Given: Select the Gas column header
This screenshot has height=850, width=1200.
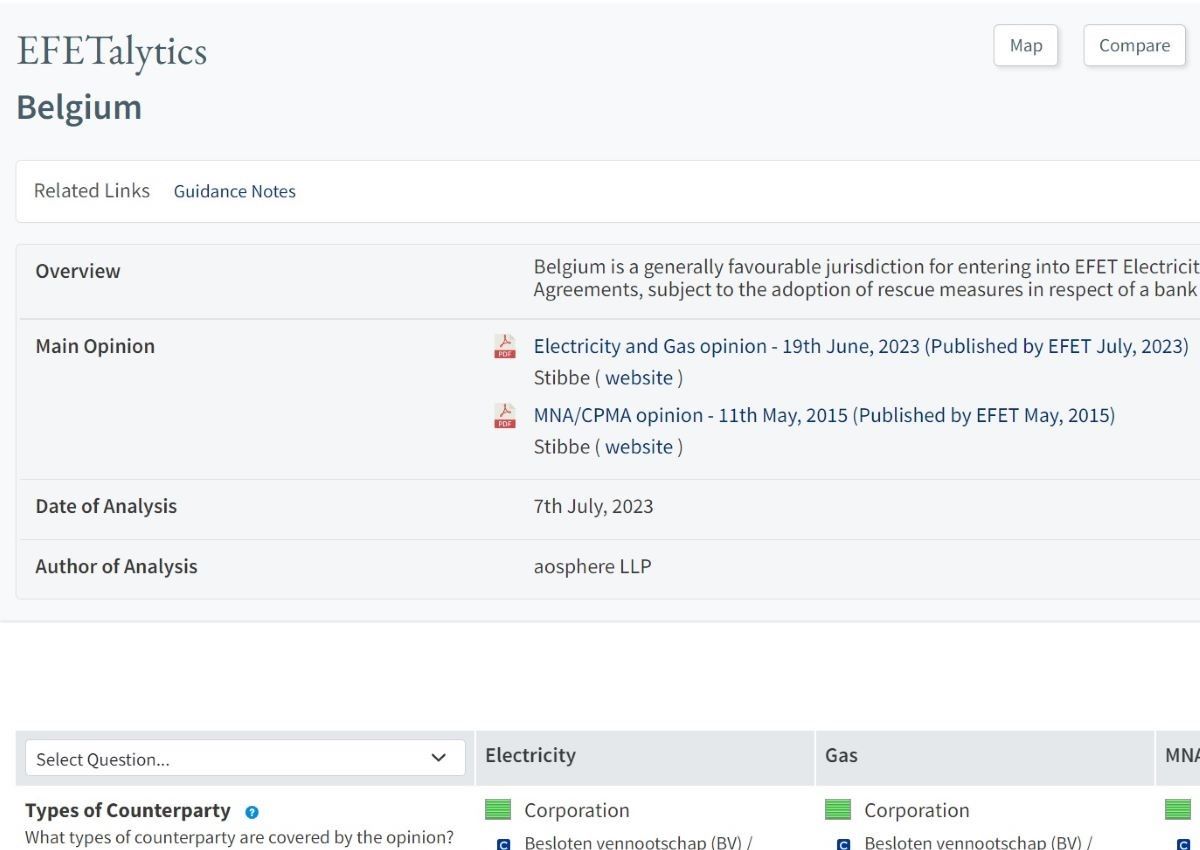Looking at the screenshot, I should point(841,755).
